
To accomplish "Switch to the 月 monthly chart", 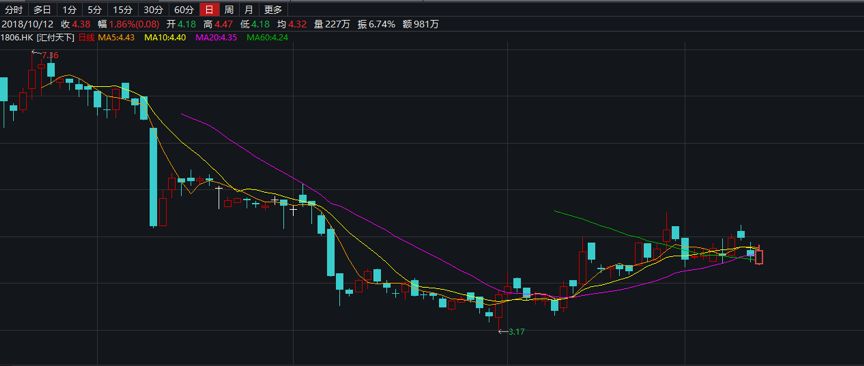I will (x=249, y=9).
